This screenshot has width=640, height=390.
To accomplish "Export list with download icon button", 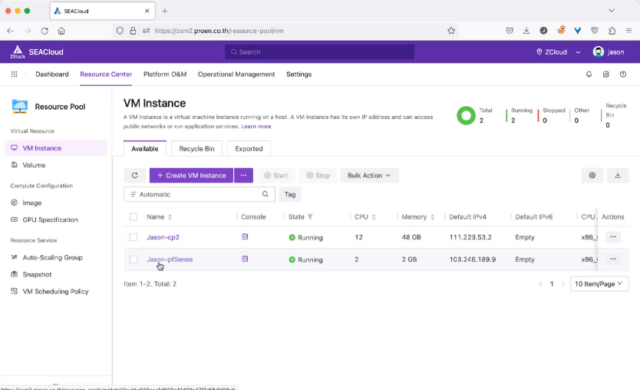I will 618,175.
